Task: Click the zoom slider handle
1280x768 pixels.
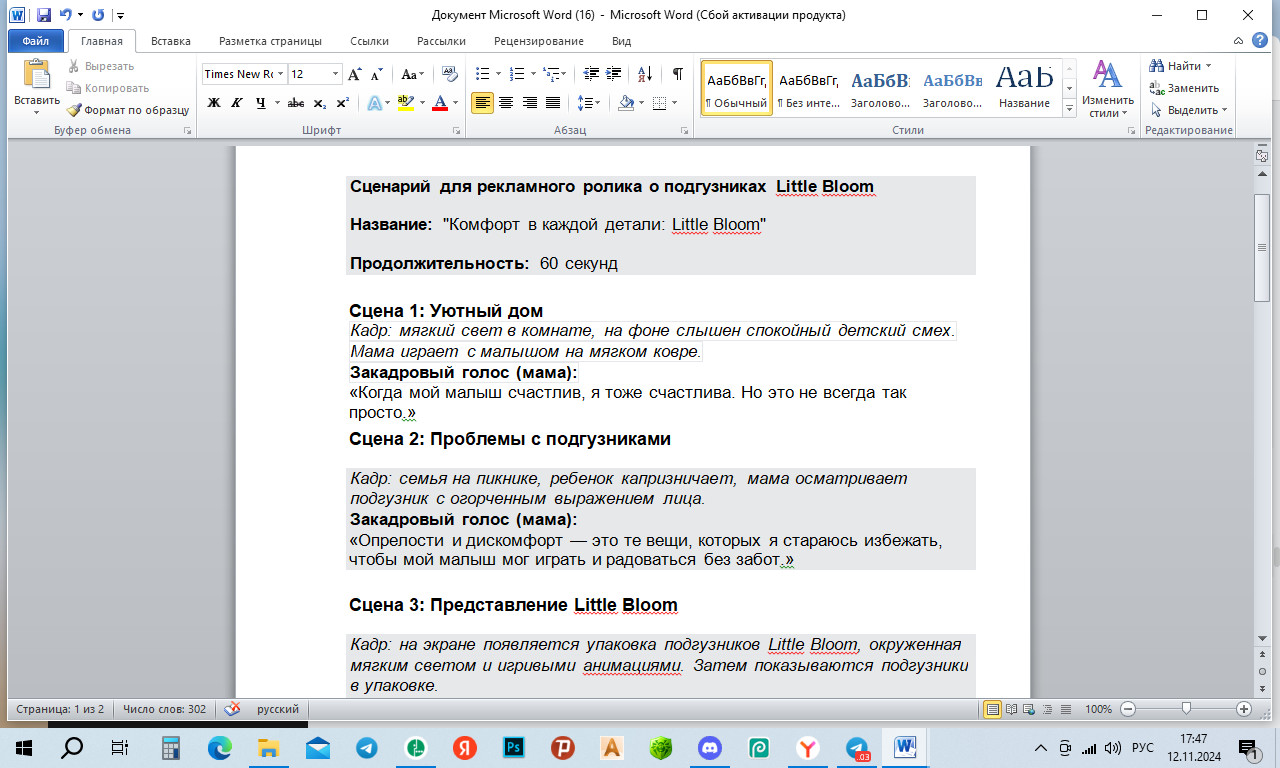Action: (1186, 709)
